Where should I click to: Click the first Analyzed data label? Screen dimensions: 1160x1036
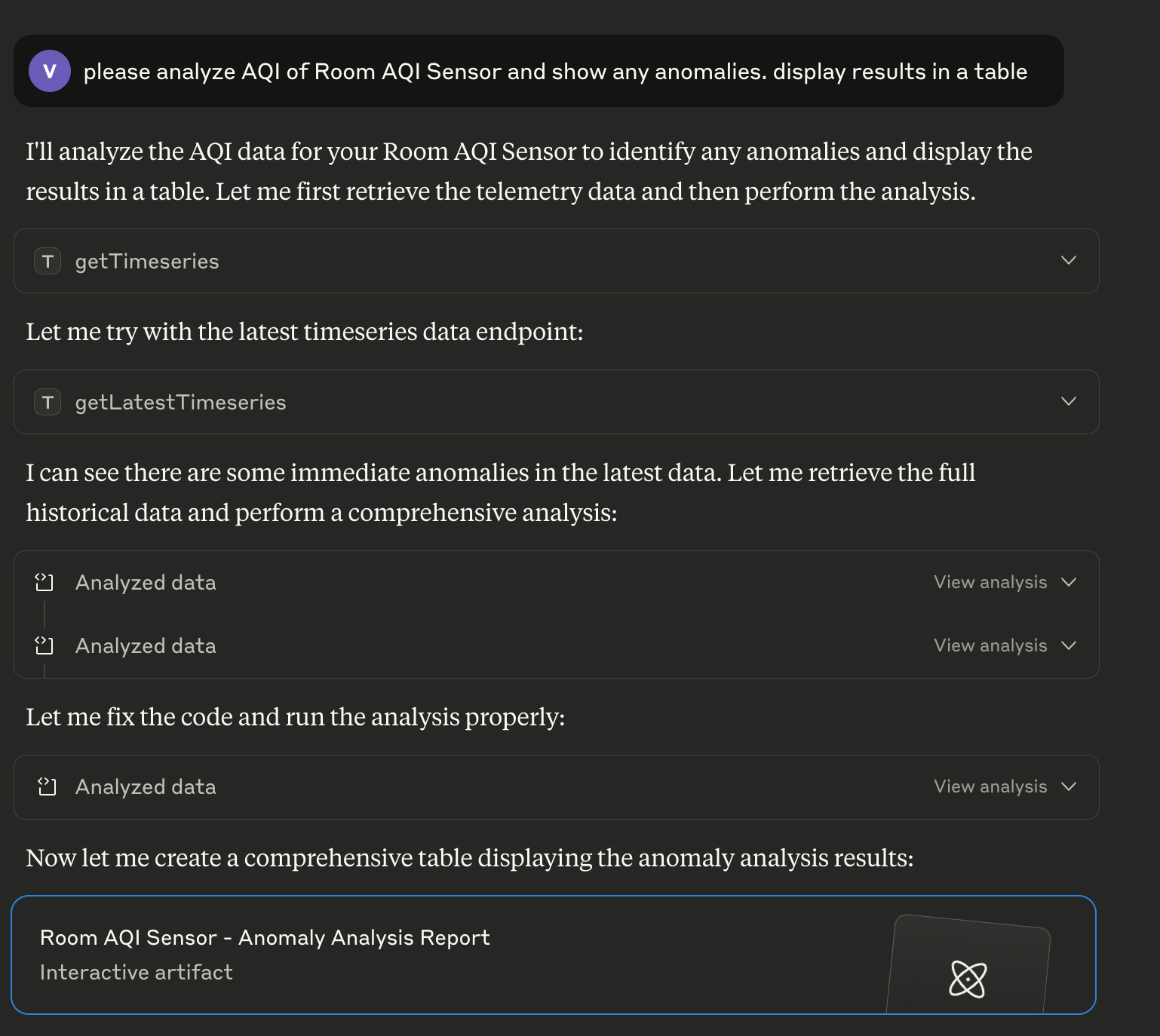click(x=146, y=581)
